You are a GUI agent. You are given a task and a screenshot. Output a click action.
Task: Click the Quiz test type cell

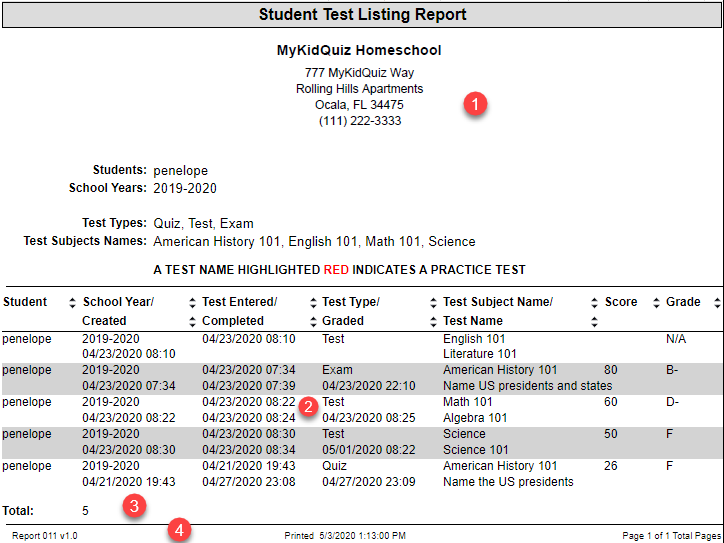coord(335,466)
